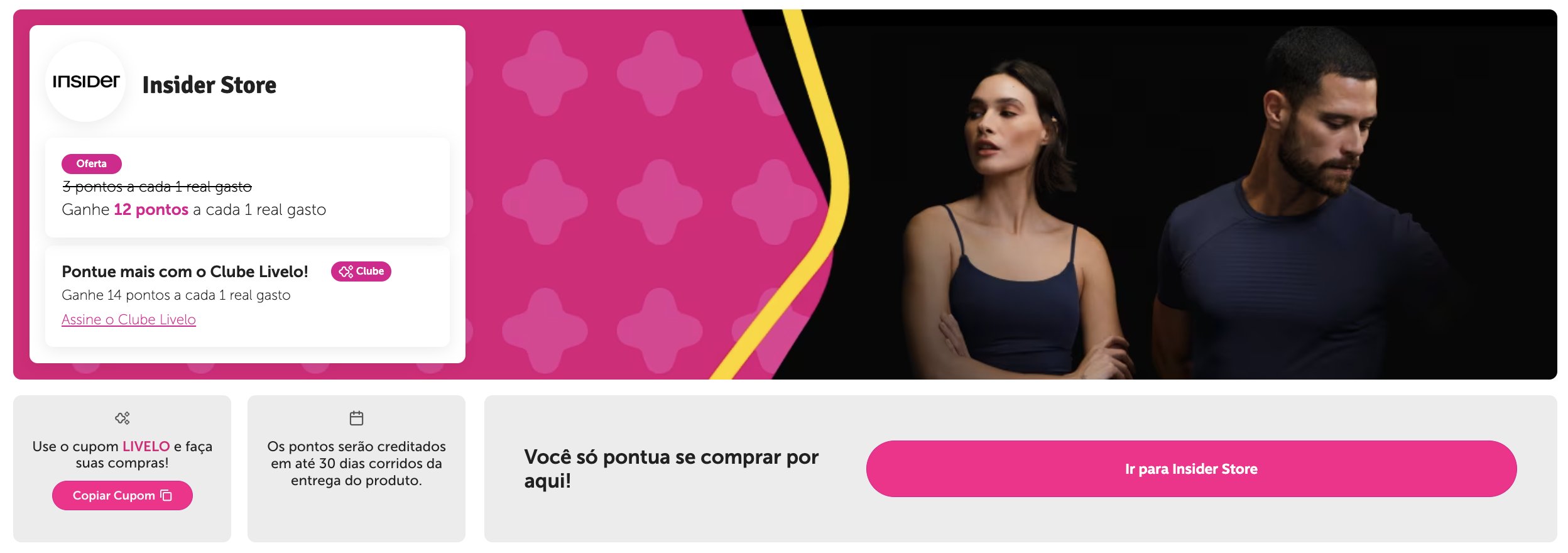Viewport: 1568px width, 553px height.
Task: Open the Assine o Clube Livelo link
Action: (129, 319)
